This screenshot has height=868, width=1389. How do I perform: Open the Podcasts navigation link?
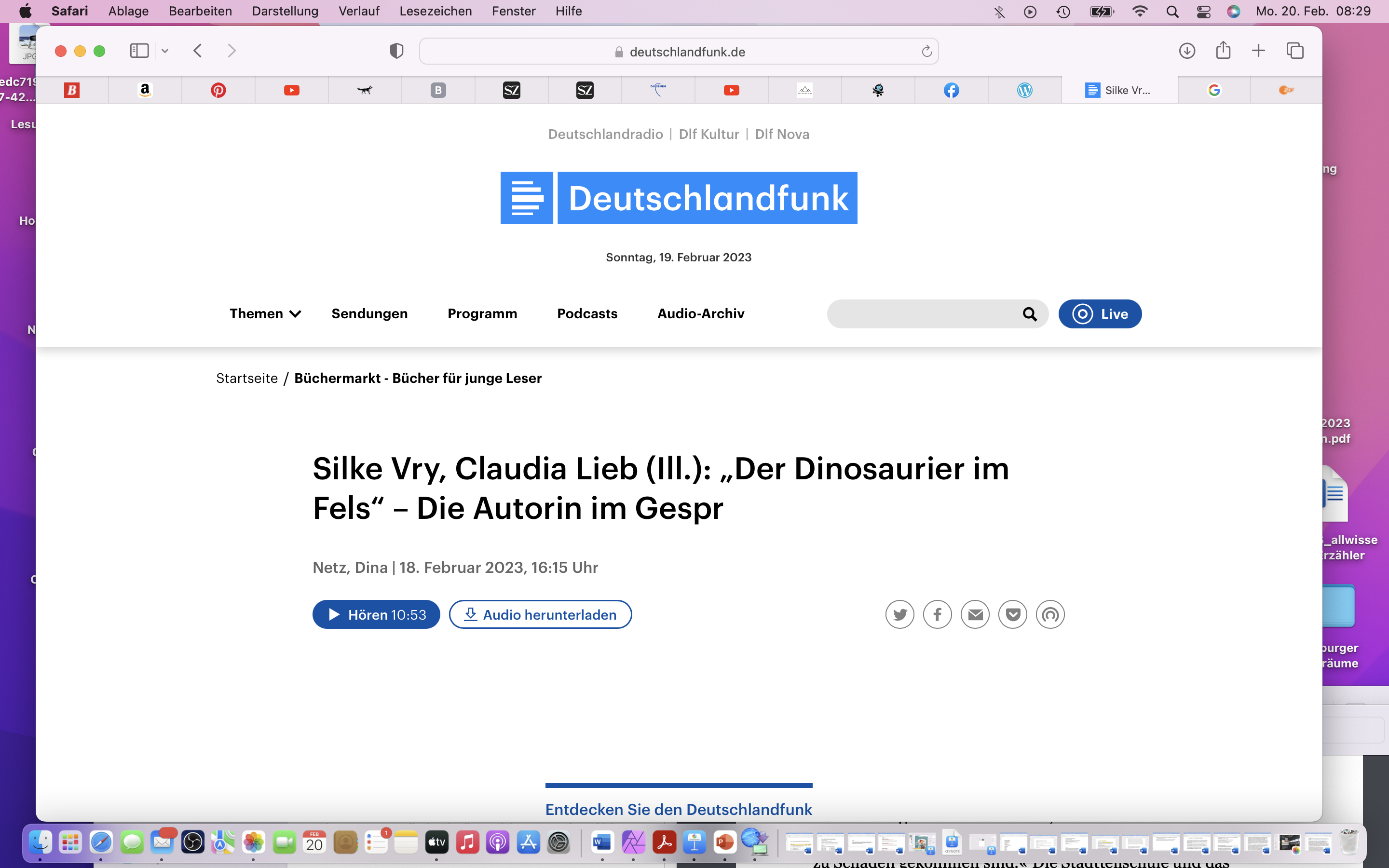coord(586,313)
